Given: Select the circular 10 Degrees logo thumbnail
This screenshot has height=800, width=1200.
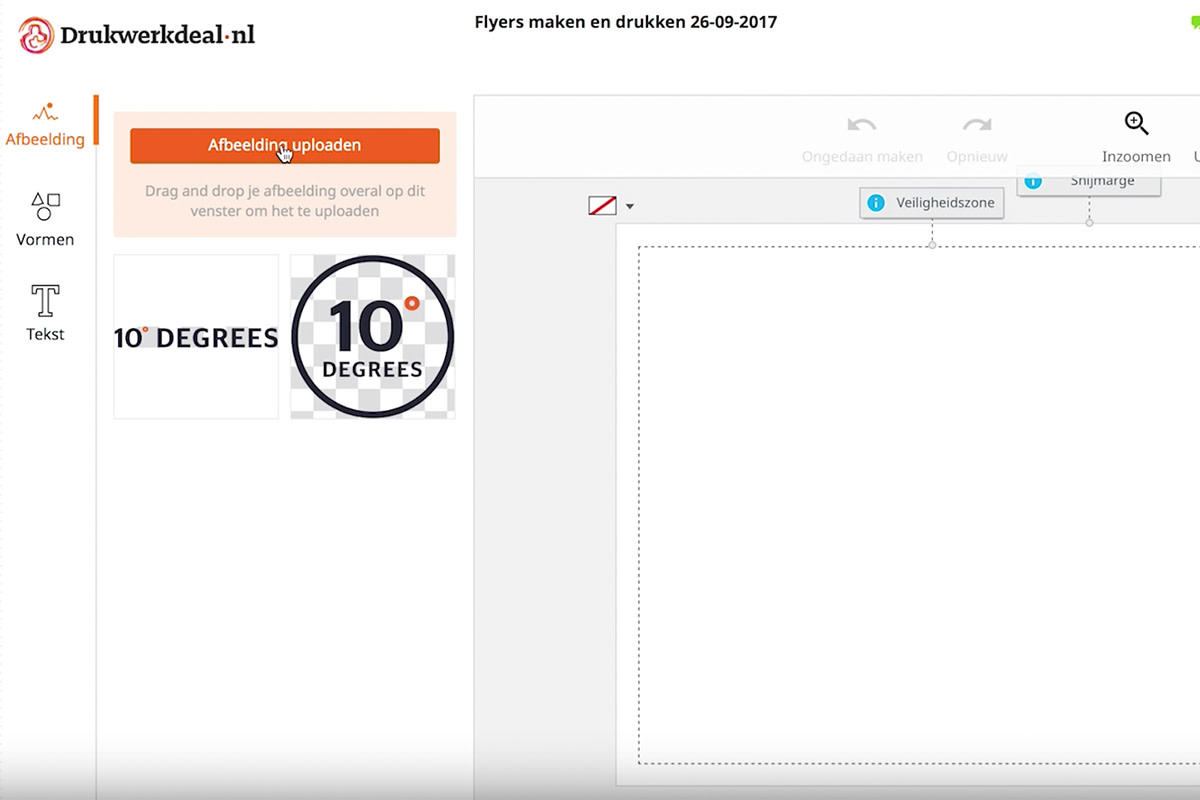Looking at the screenshot, I should 372,337.
